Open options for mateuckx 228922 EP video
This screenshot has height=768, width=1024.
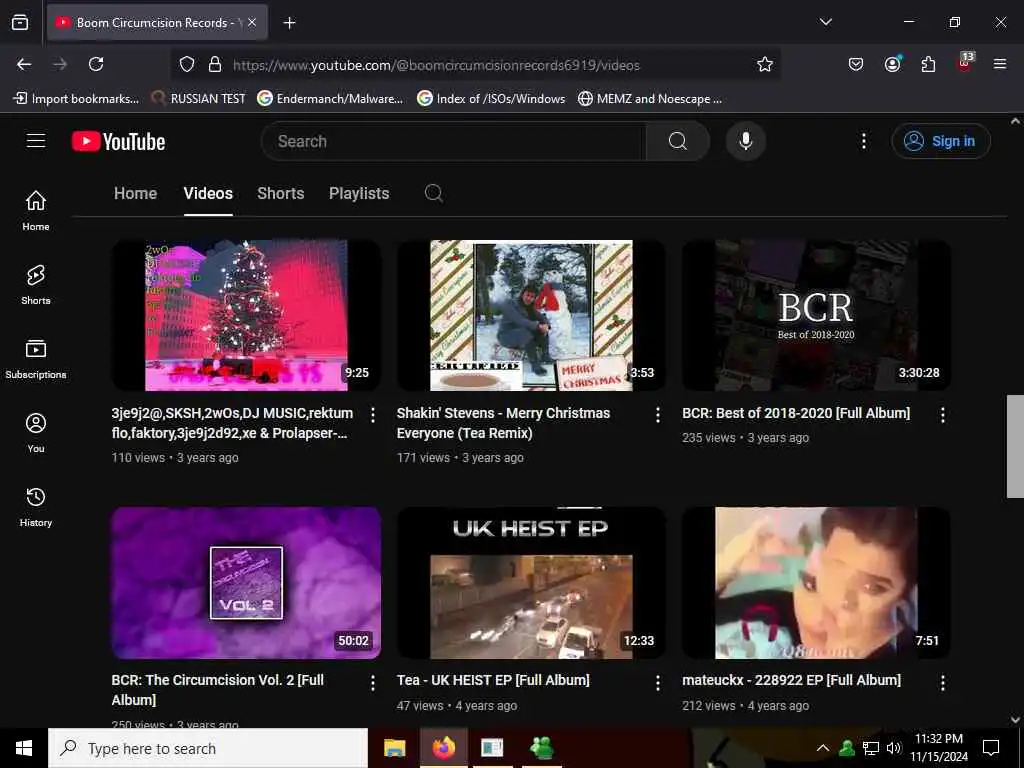942,682
